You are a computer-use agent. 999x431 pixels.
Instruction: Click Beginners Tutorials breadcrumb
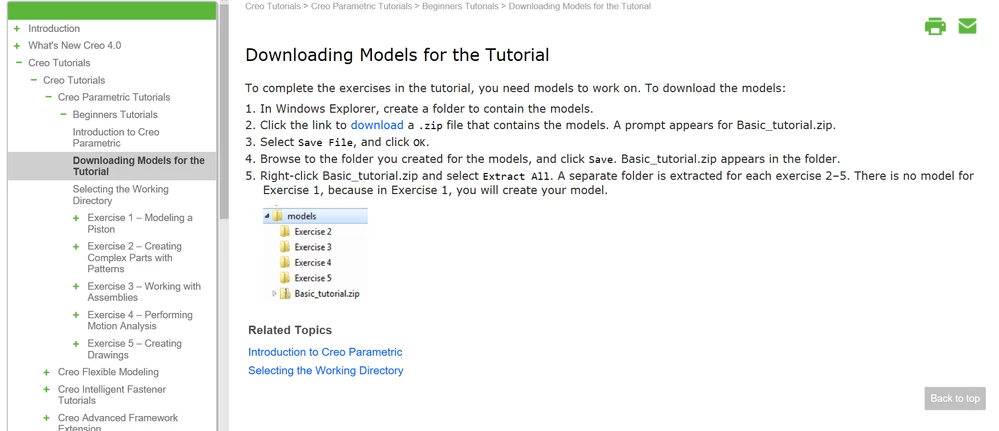pyautogui.click(x=460, y=6)
